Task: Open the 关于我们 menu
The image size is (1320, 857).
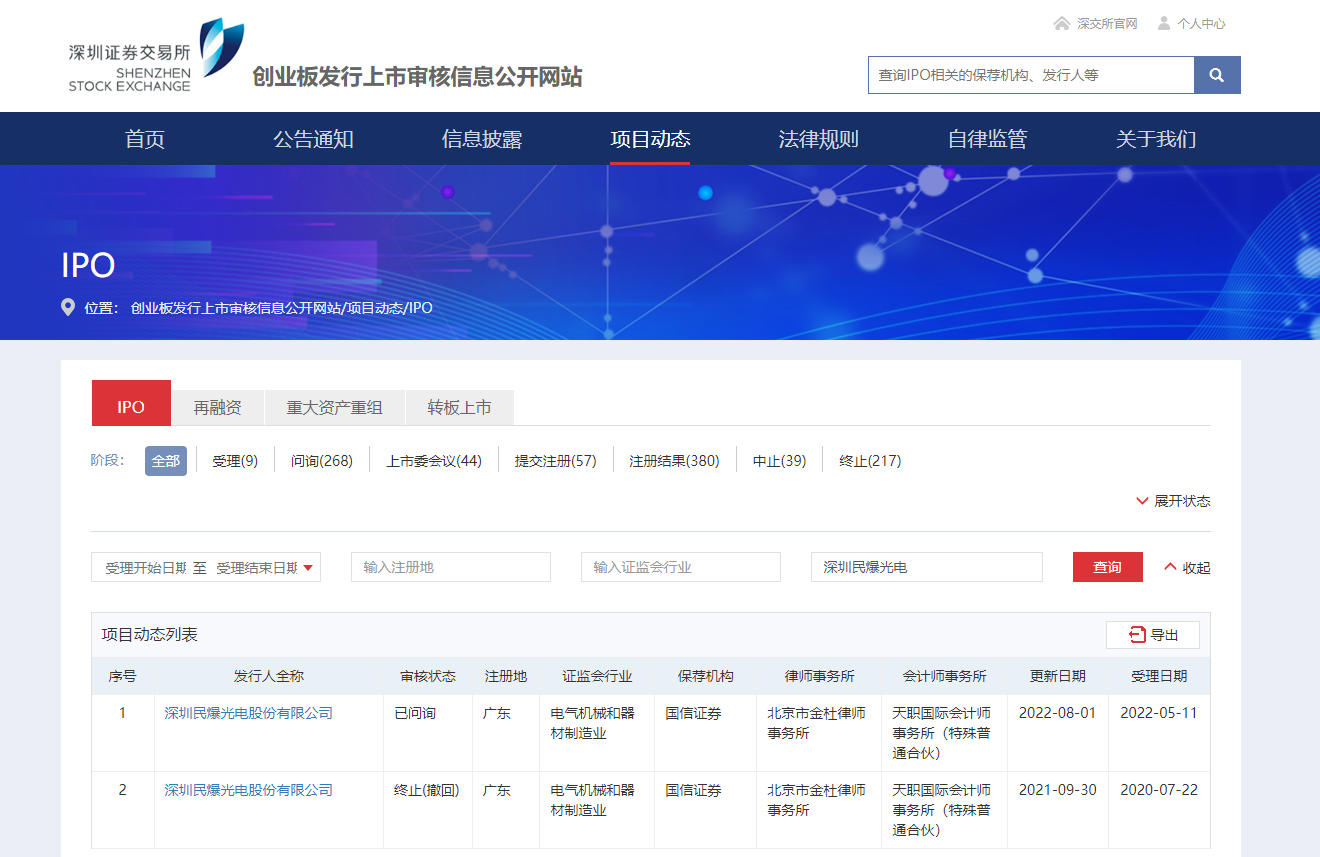Action: pyautogui.click(x=1156, y=139)
